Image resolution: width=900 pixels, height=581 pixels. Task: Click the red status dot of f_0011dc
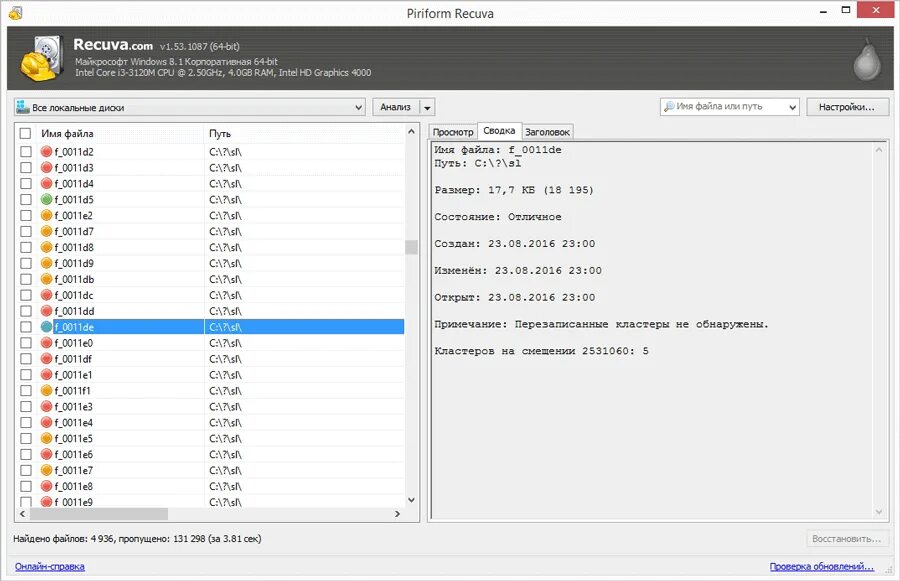[x=46, y=295]
